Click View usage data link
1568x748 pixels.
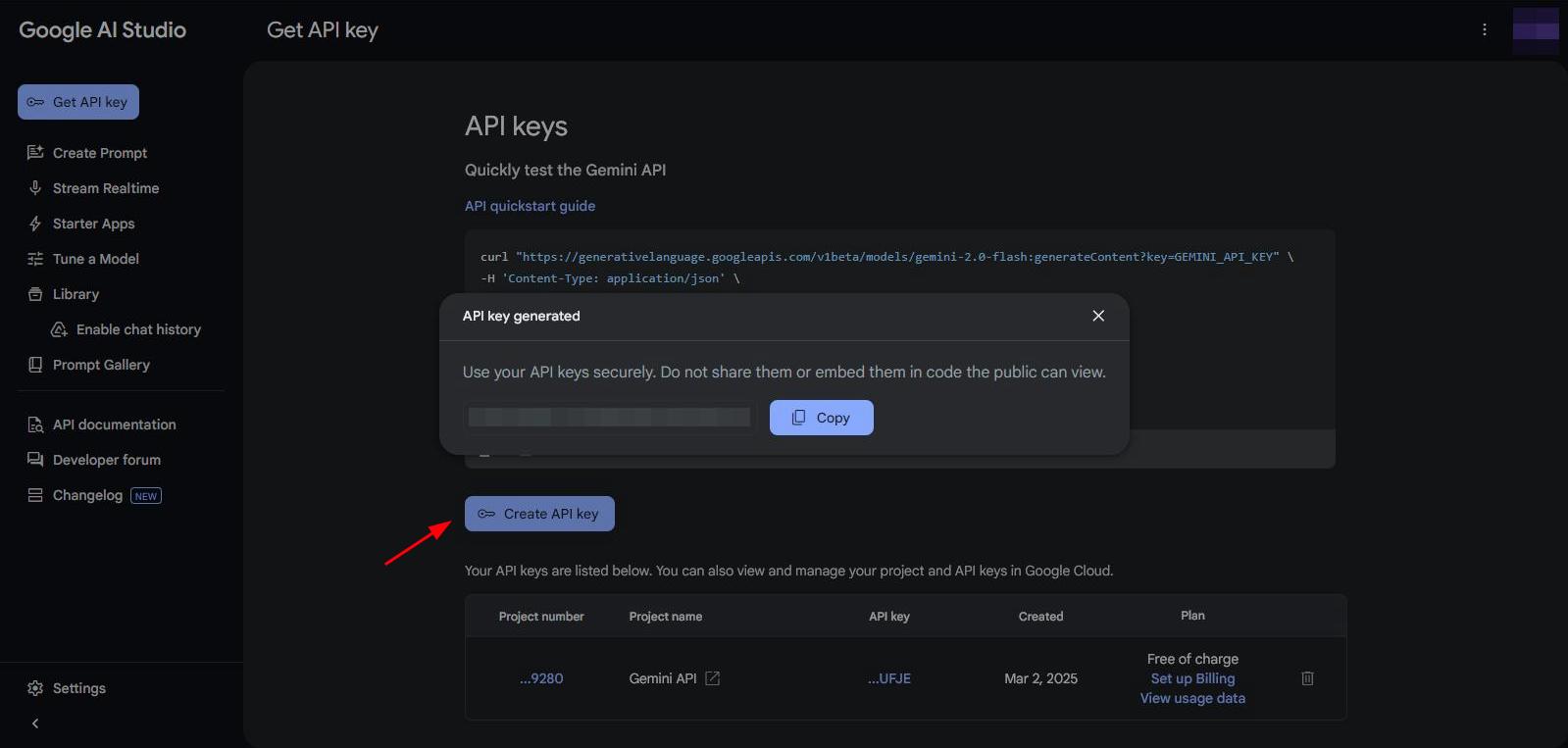[x=1192, y=698]
